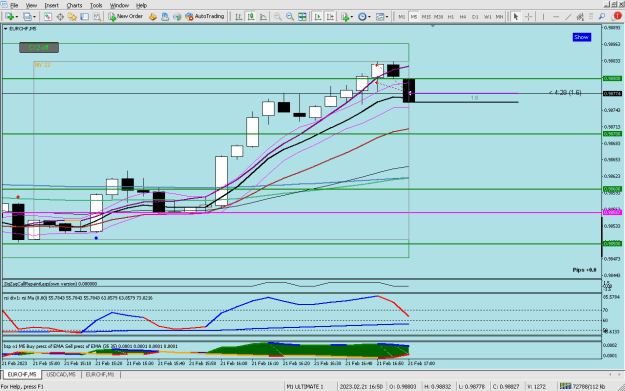This screenshot has height=391, width=625.
Task: Select the Horizontal Line drawing tool
Action: pyautogui.click(x=556, y=17)
